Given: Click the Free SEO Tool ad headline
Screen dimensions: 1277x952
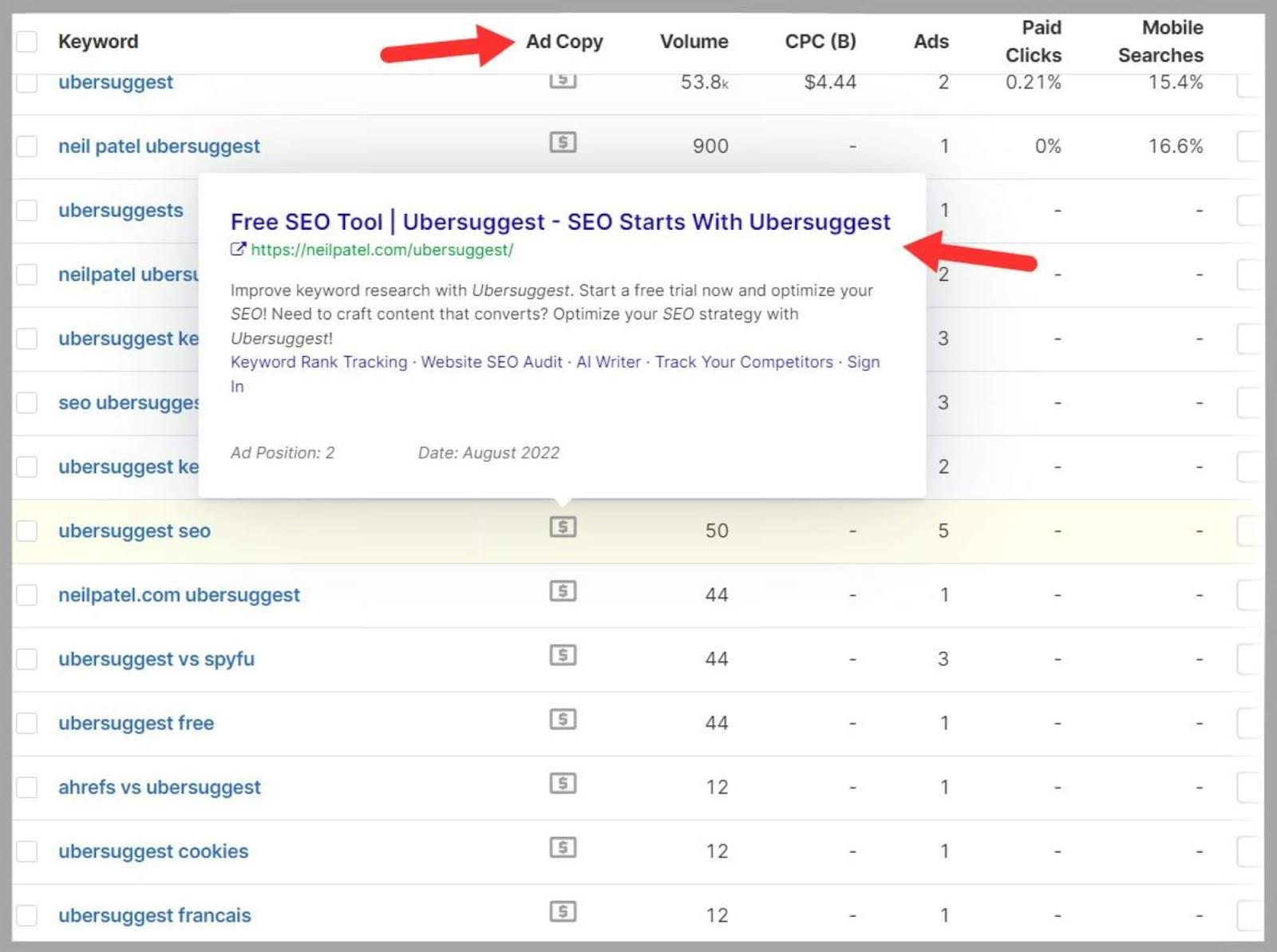Looking at the screenshot, I should pos(559,222).
